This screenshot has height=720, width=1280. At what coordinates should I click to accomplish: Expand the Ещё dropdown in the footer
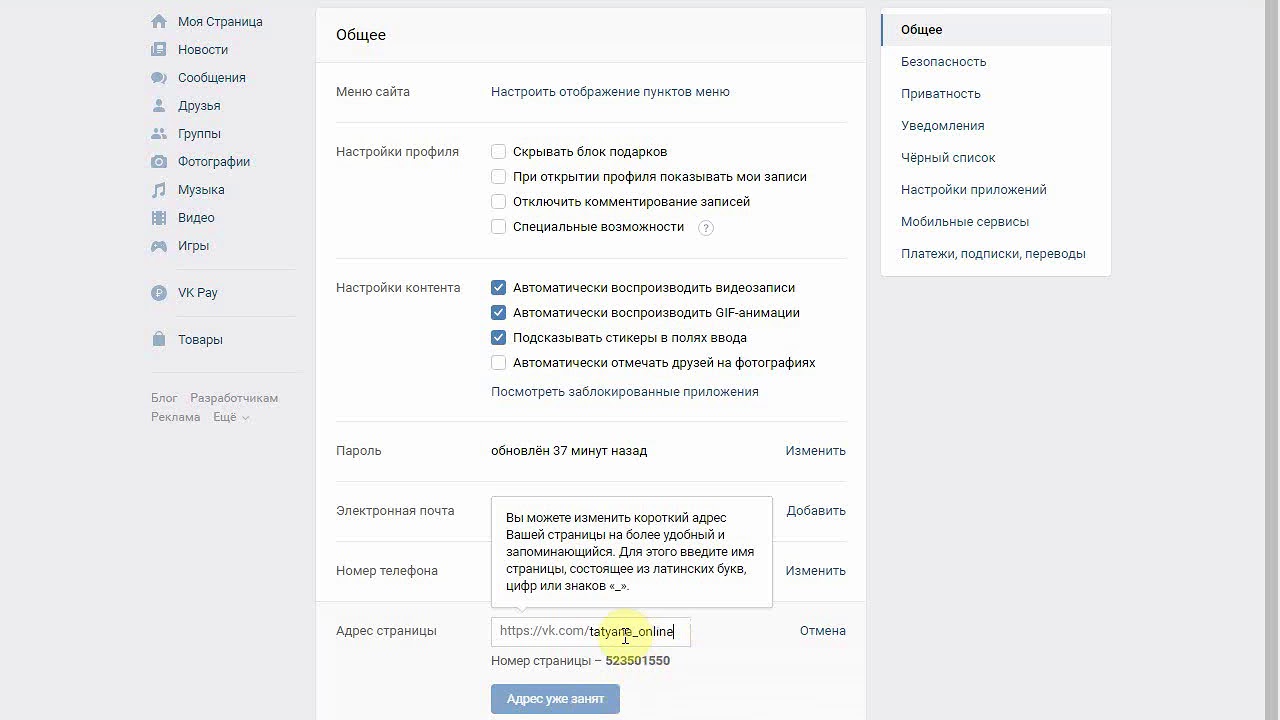pyautogui.click(x=231, y=417)
